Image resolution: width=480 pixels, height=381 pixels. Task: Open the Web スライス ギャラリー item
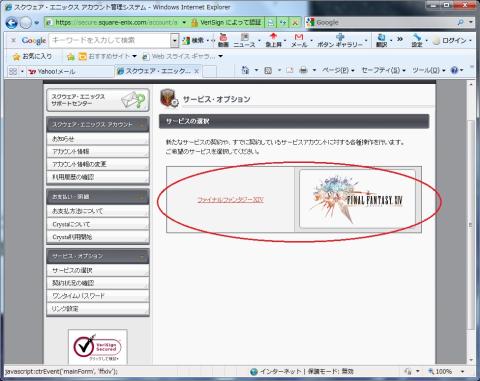[x=182, y=56]
